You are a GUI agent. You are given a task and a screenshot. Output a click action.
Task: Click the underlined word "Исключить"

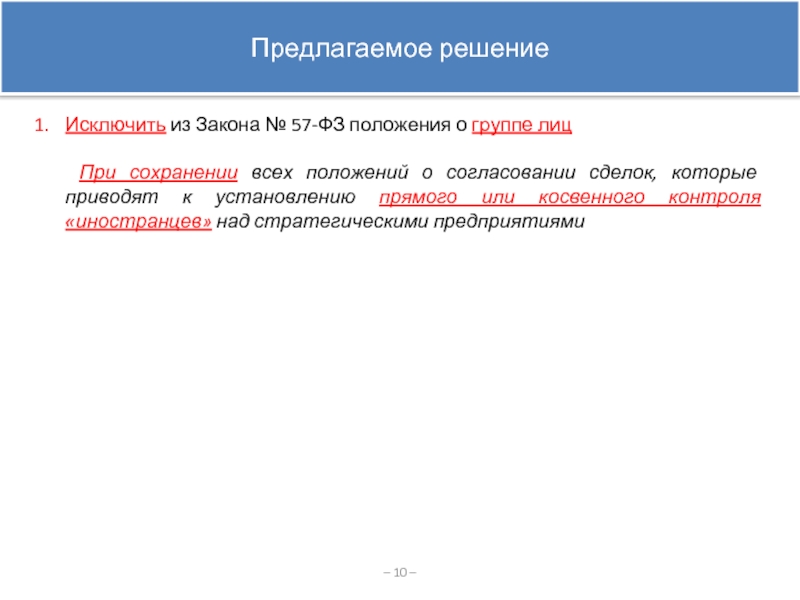click(x=115, y=125)
